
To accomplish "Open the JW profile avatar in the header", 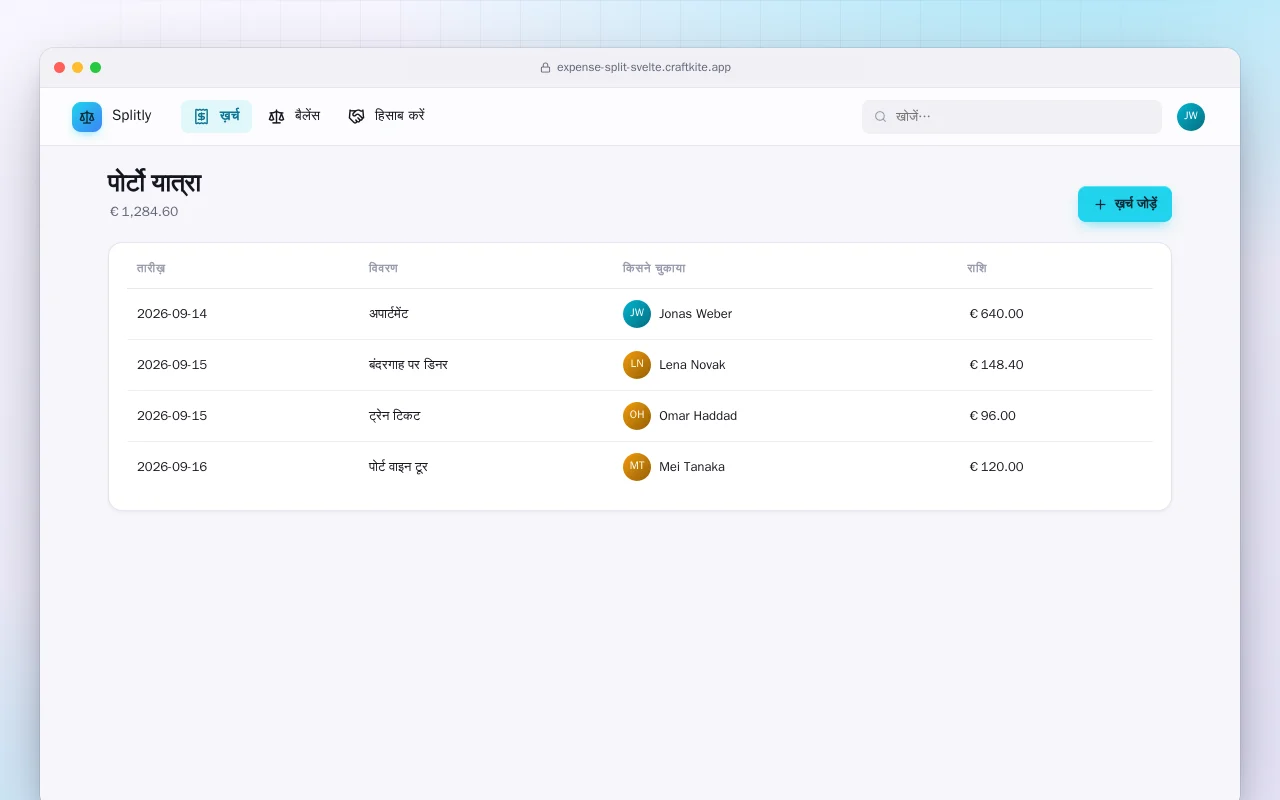I will pyautogui.click(x=1191, y=117).
